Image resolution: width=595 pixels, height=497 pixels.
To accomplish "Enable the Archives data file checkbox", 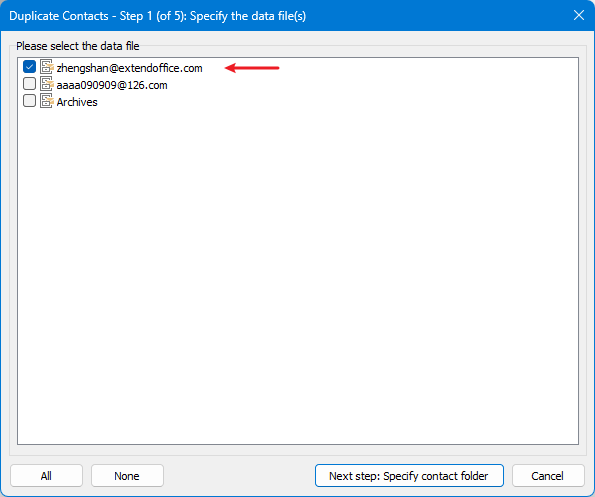I will (29, 101).
